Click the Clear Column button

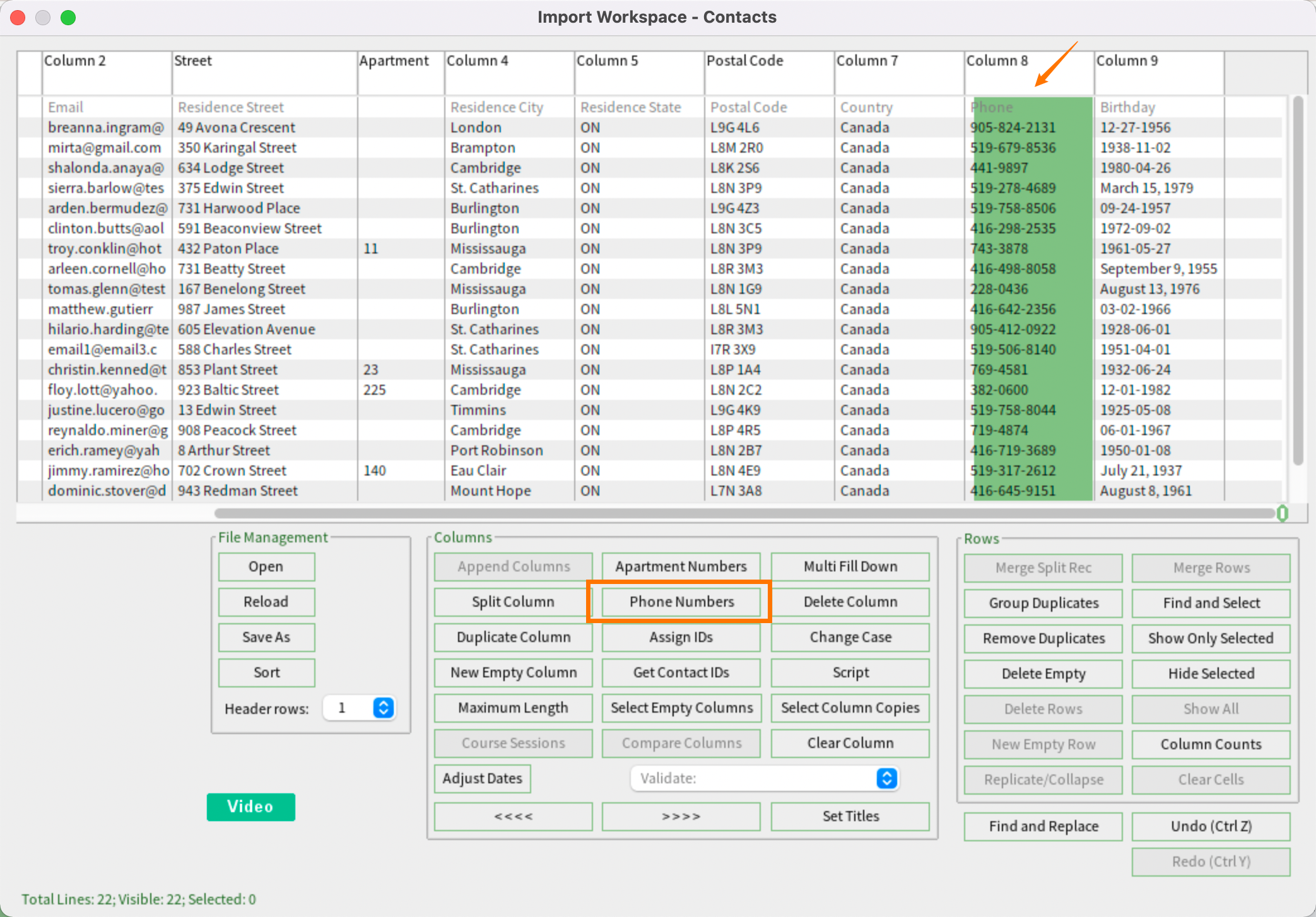pos(850,743)
